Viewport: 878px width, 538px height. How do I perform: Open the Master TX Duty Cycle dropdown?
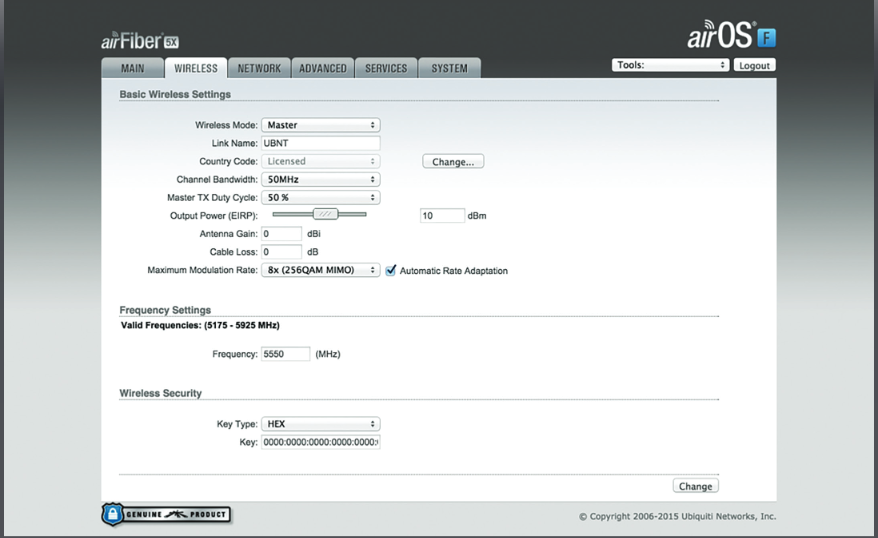pos(321,197)
